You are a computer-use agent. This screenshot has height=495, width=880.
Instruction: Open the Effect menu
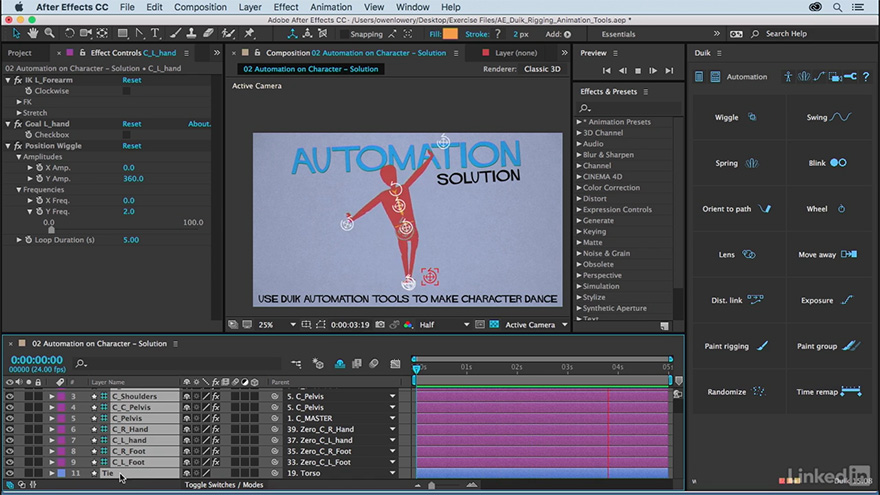point(286,7)
